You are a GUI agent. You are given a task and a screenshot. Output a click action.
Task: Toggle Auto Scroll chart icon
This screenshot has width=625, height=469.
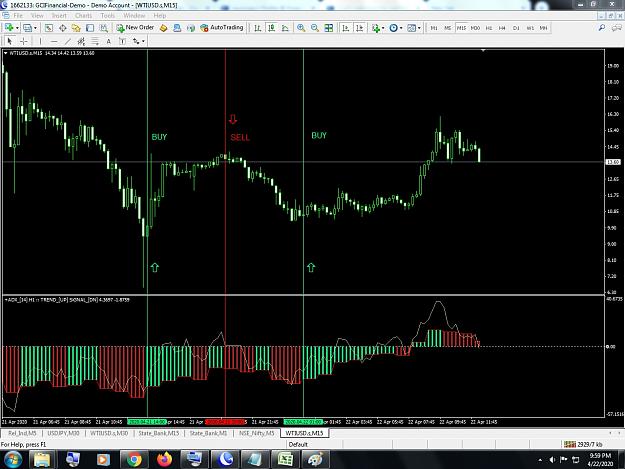click(346, 28)
